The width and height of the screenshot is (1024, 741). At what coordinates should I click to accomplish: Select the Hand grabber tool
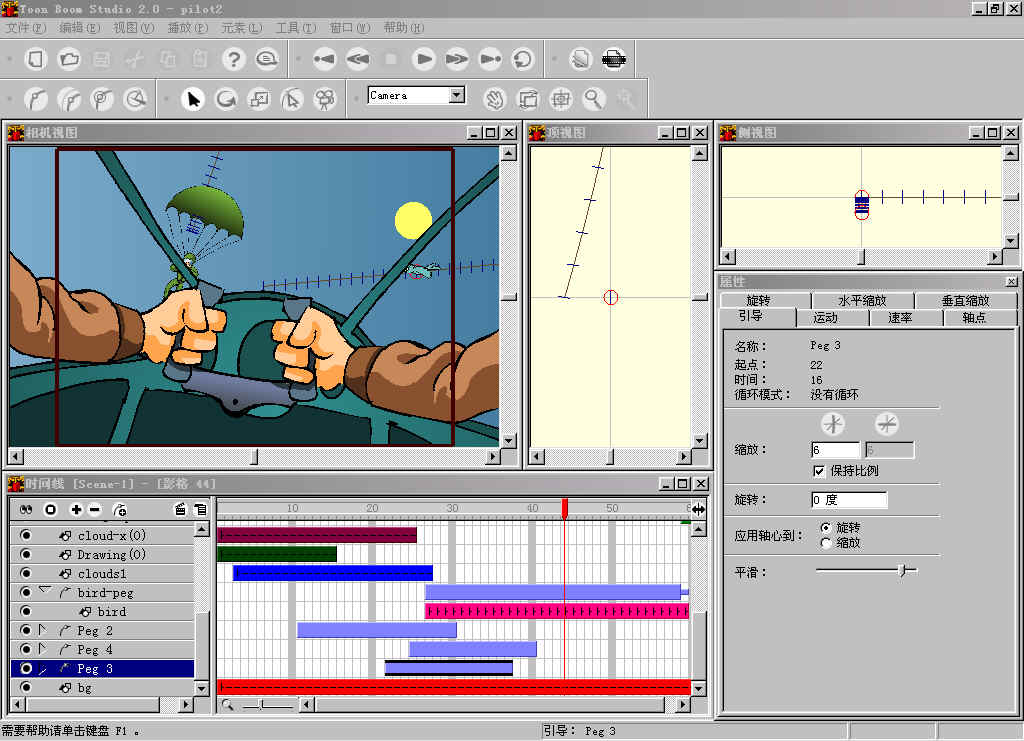(x=495, y=99)
